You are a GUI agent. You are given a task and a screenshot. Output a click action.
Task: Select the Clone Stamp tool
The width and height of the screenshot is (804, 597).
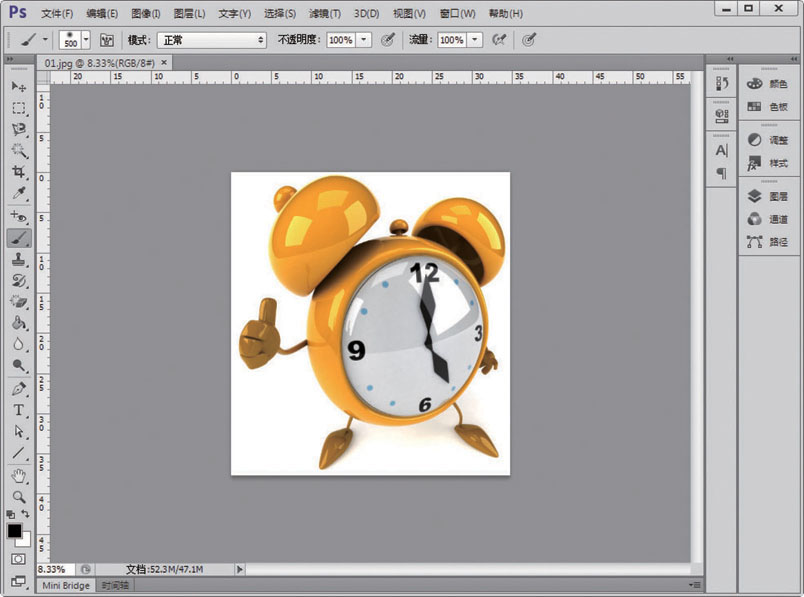click(18, 259)
